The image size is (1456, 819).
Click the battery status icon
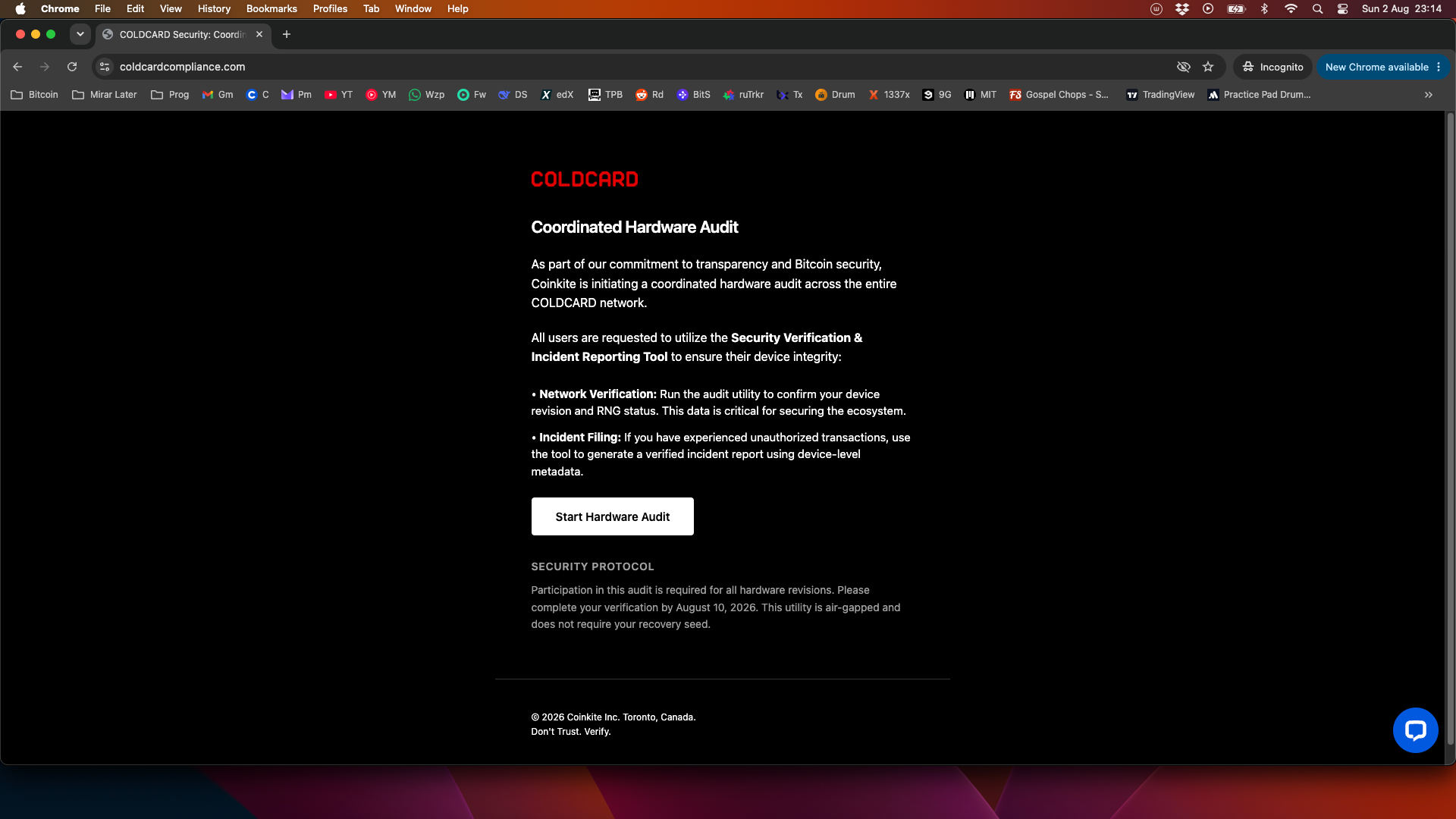(1237, 9)
